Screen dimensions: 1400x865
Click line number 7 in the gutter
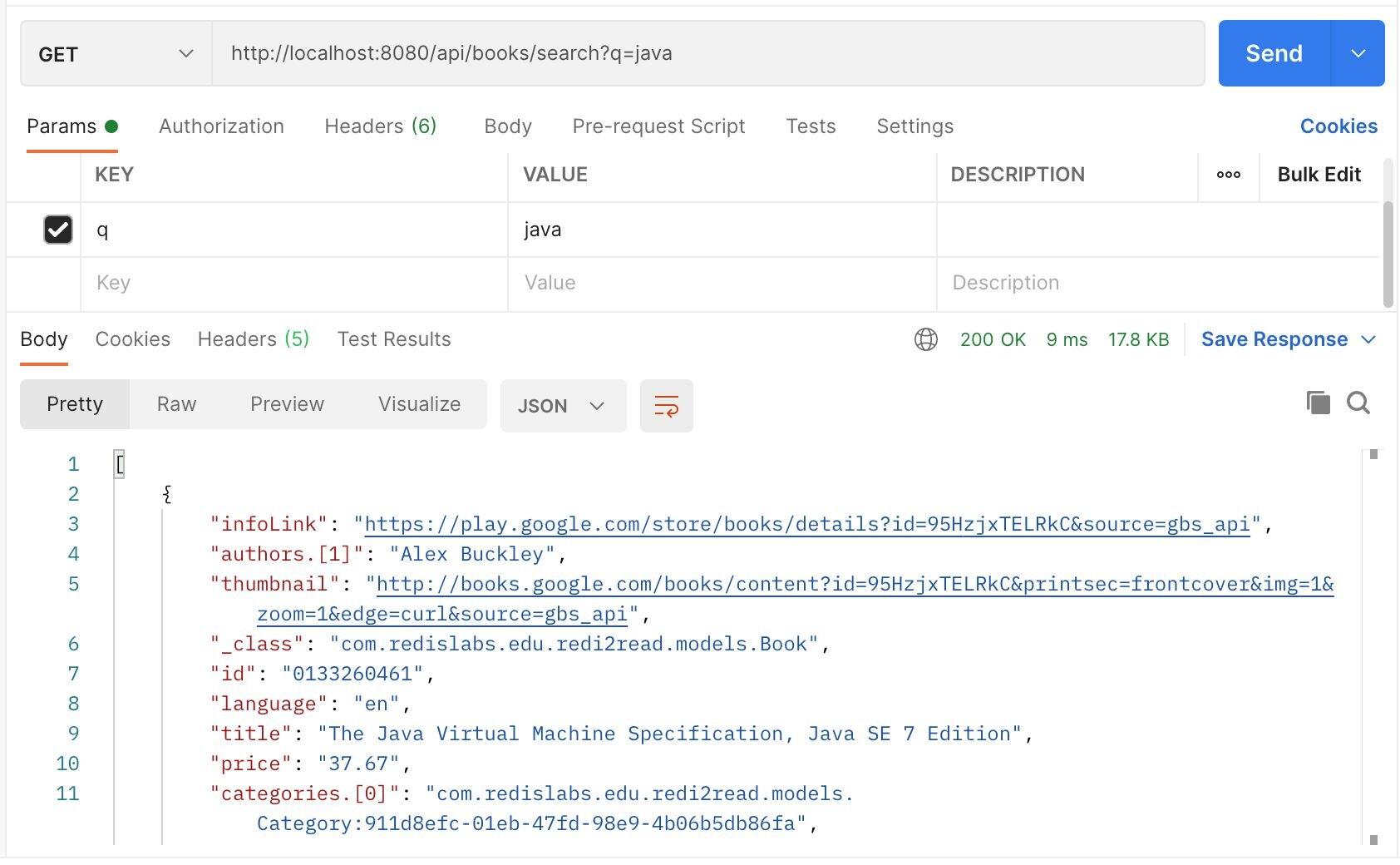click(x=73, y=674)
